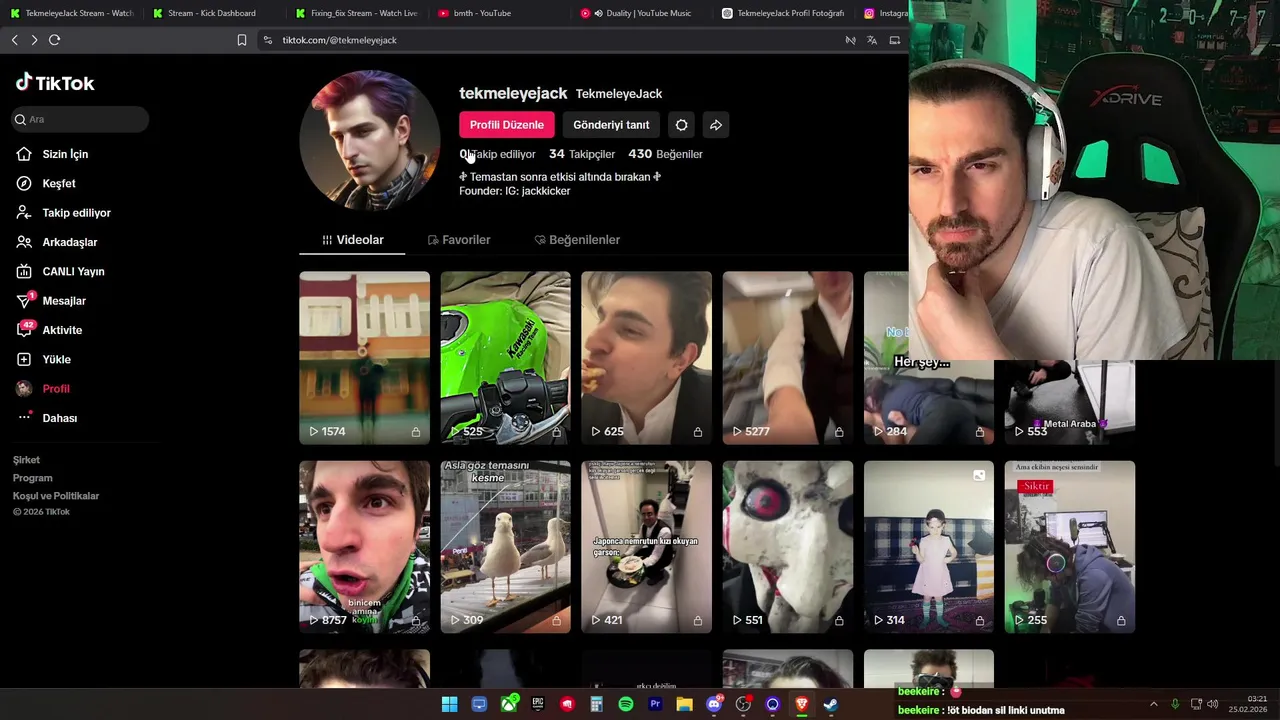
Task: Open the 34 Takipçiler followers list
Action: [582, 154]
